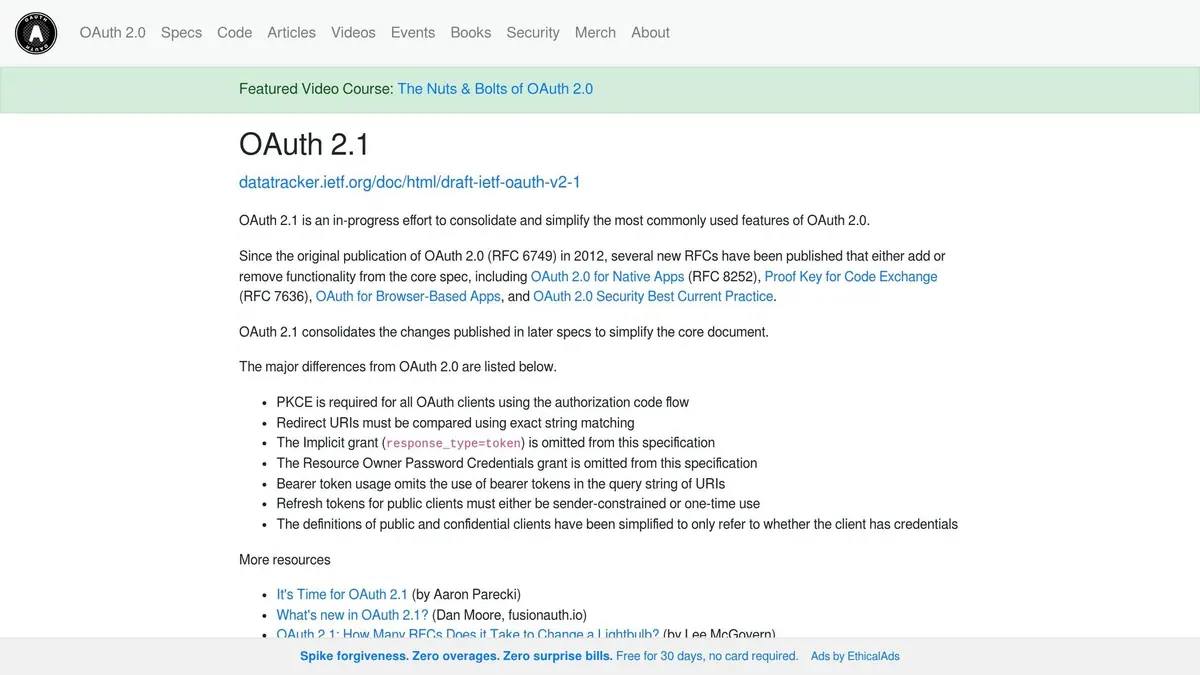Click the Bearer token usage bullet
The height and width of the screenshot is (675, 1200).
501,484
